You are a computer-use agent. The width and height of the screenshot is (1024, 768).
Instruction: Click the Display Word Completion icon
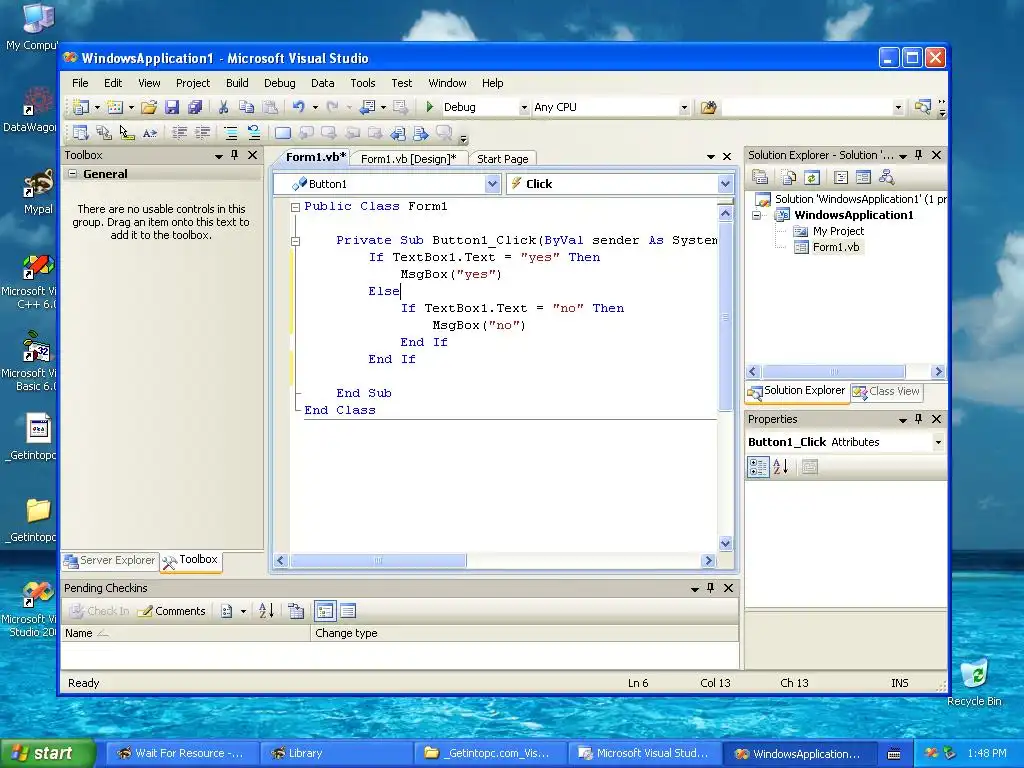[x=150, y=133]
